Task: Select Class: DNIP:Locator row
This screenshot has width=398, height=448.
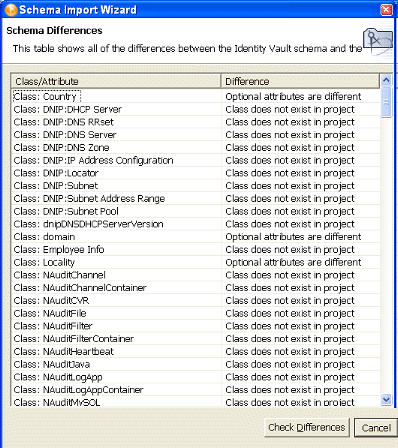Action: (x=196, y=173)
